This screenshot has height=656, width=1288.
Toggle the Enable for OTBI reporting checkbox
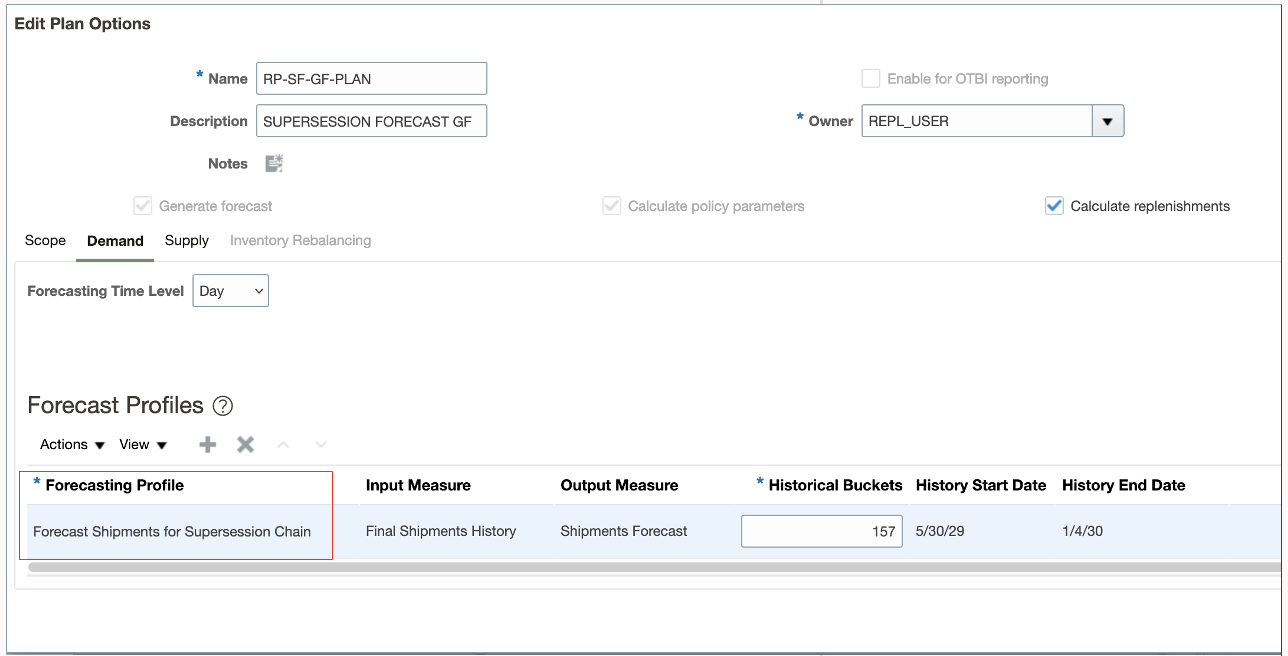(870, 78)
